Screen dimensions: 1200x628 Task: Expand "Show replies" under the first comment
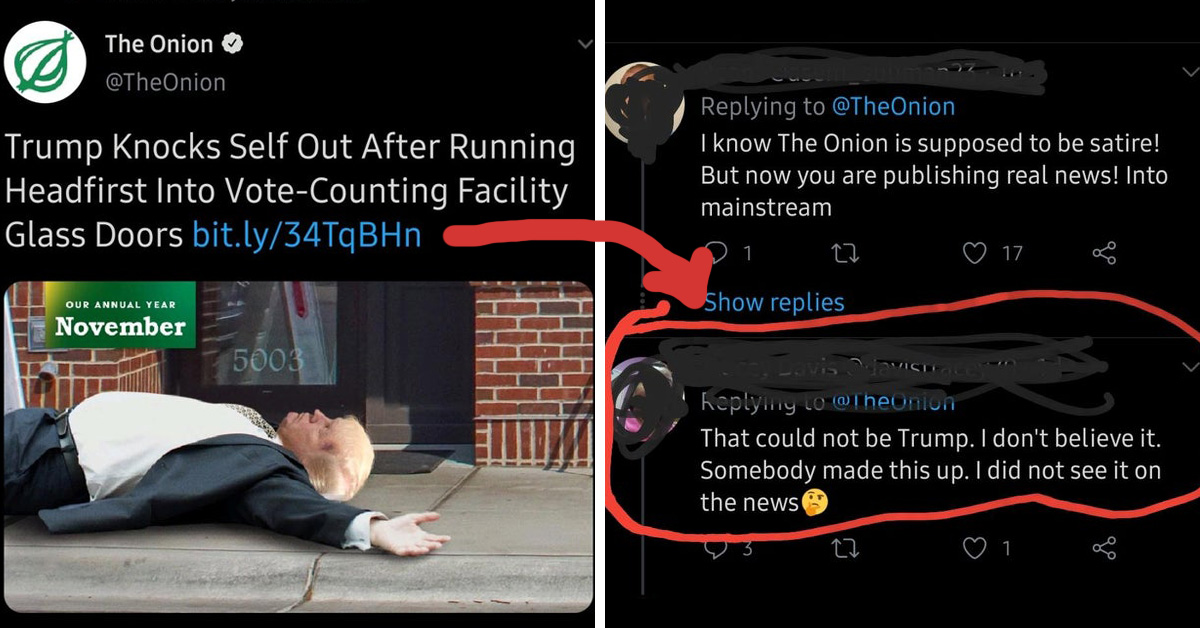pos(774,302)
